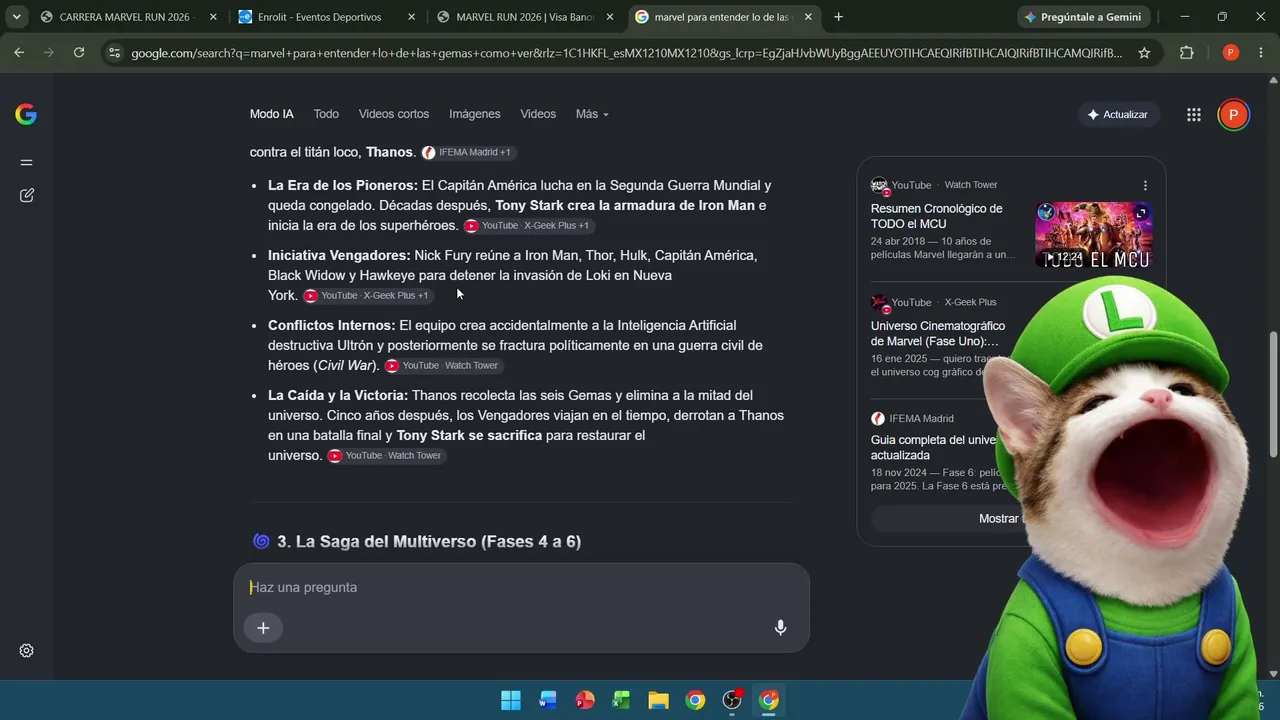
Task: Open the Google apps grid
Action: (x=1193, y=115)
